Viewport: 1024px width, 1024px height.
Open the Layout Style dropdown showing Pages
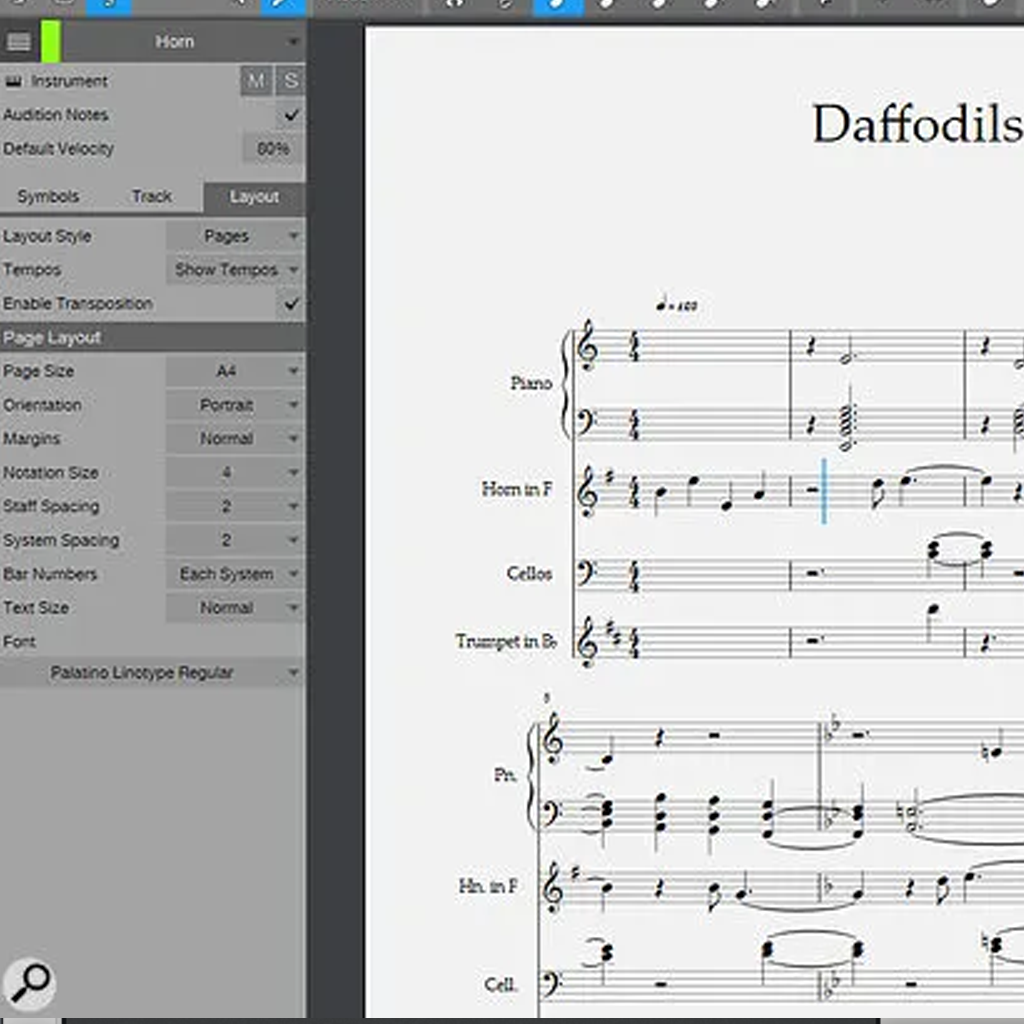pos(235,236)
